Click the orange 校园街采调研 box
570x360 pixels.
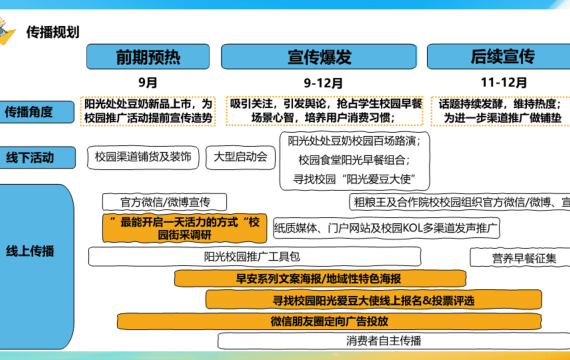(x=184, y=228)
